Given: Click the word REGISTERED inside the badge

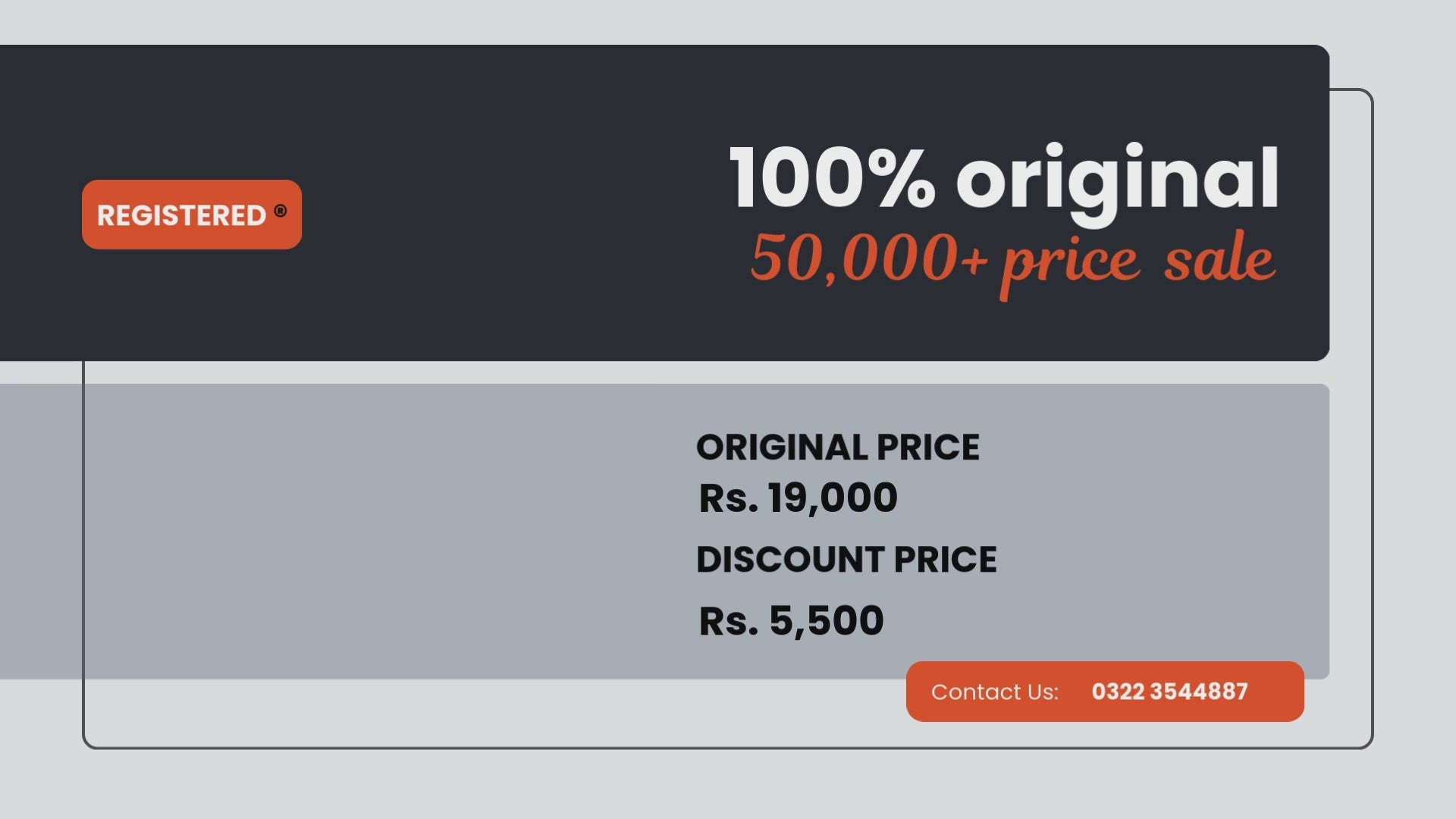Looking at the screenshot, I should coord(181,215).
